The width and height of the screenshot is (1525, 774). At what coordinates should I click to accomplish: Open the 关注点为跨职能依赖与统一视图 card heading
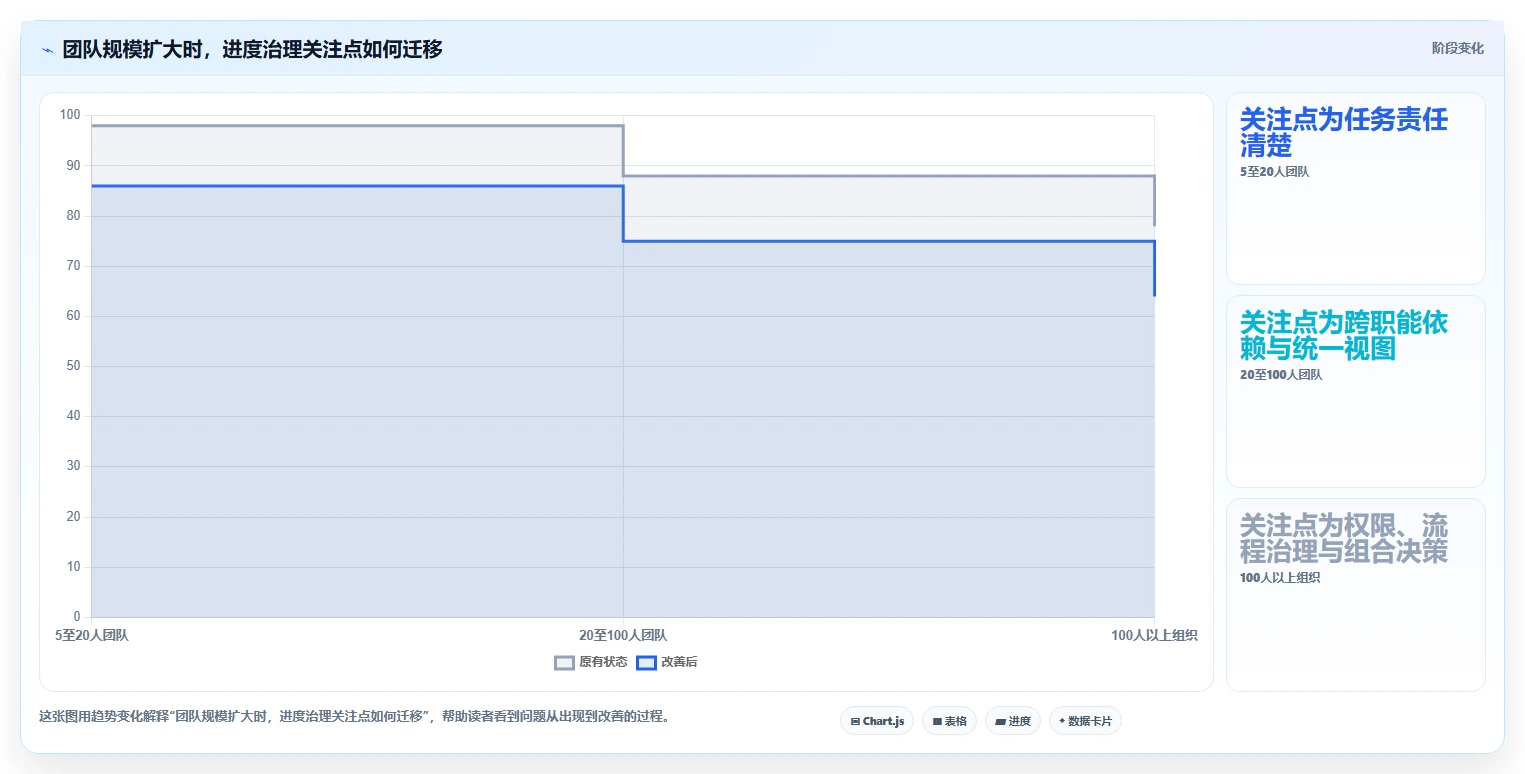pos(1343,336)
